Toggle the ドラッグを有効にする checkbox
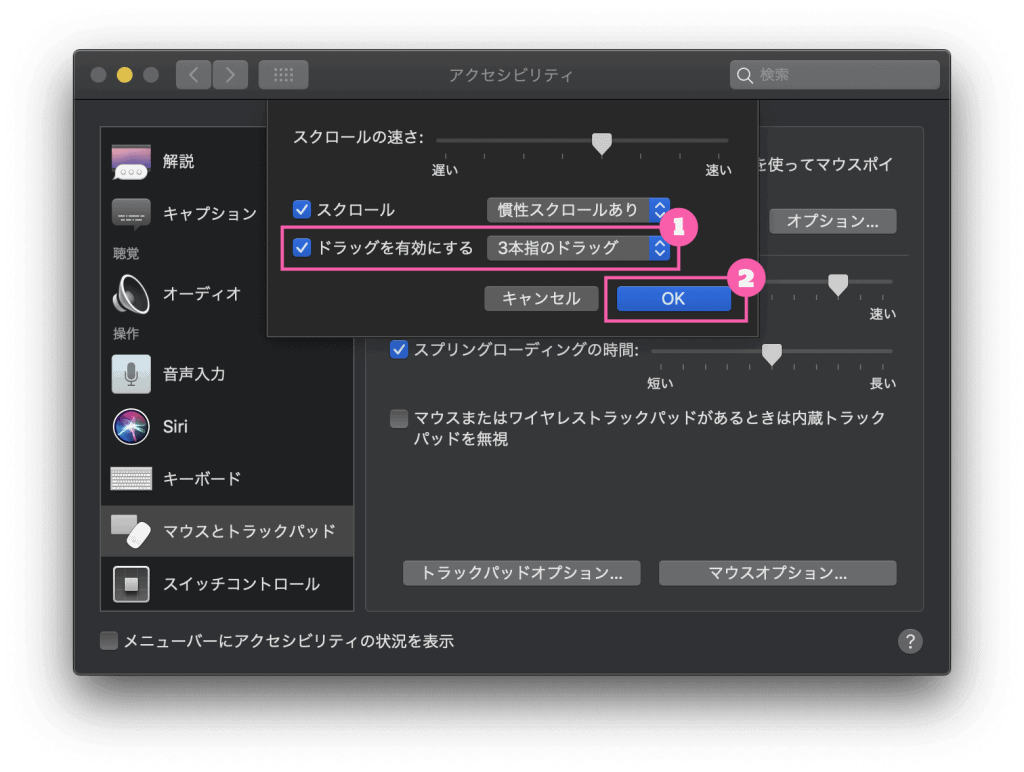 (302, 248)
